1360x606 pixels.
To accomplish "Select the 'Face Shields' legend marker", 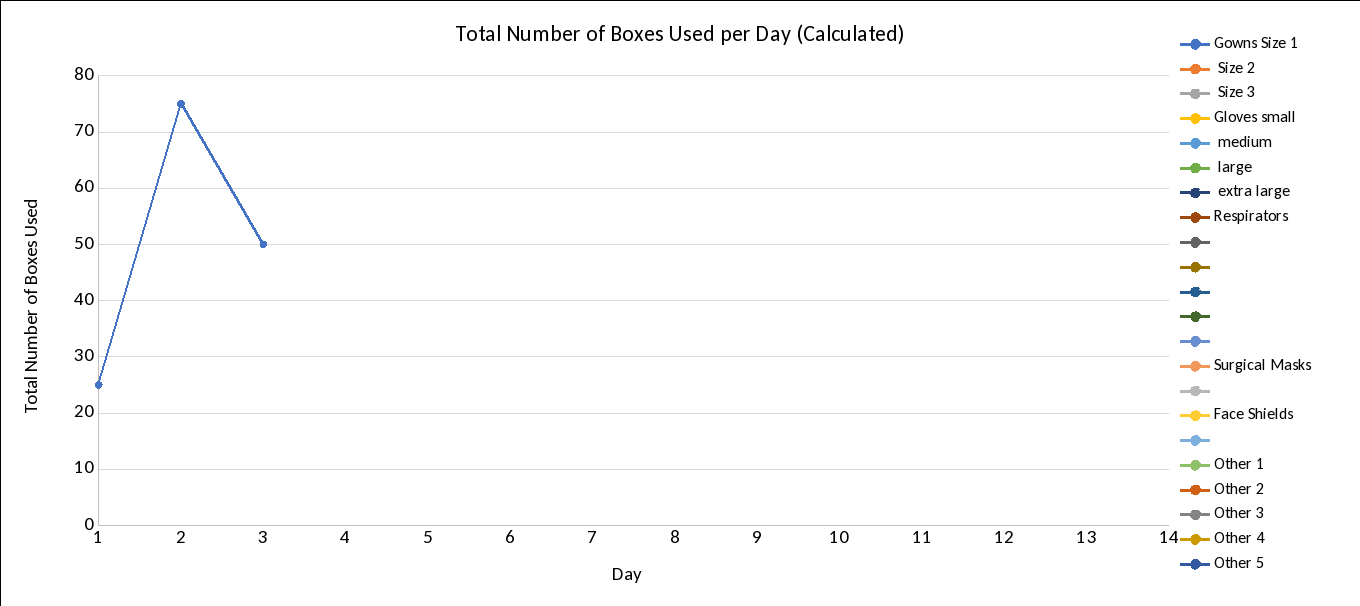I will point(1195,415).
